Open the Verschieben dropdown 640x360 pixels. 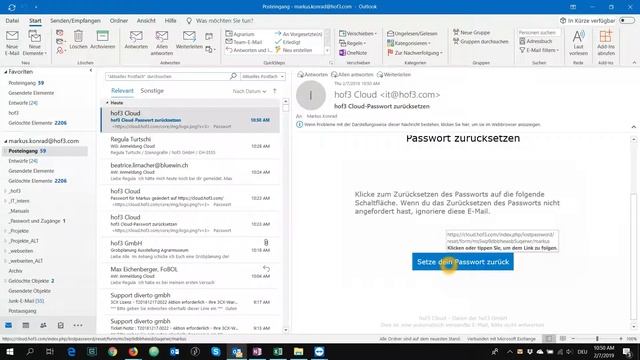(358, 33)
